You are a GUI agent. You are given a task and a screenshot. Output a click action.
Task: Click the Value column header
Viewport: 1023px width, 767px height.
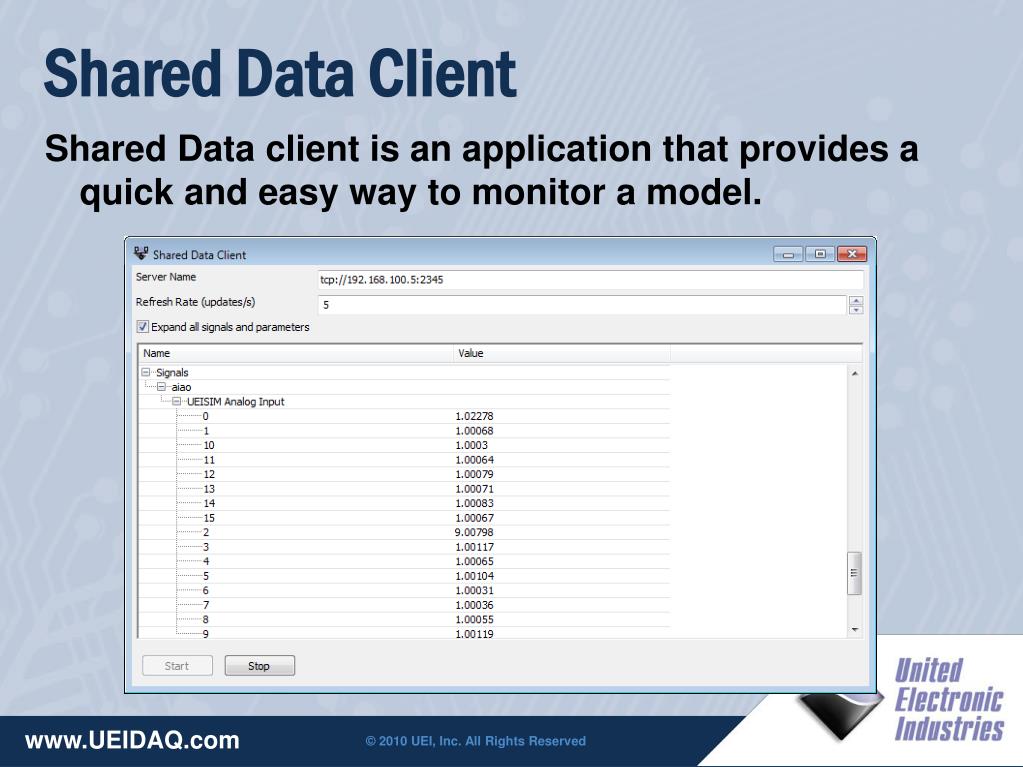(562, 353)
